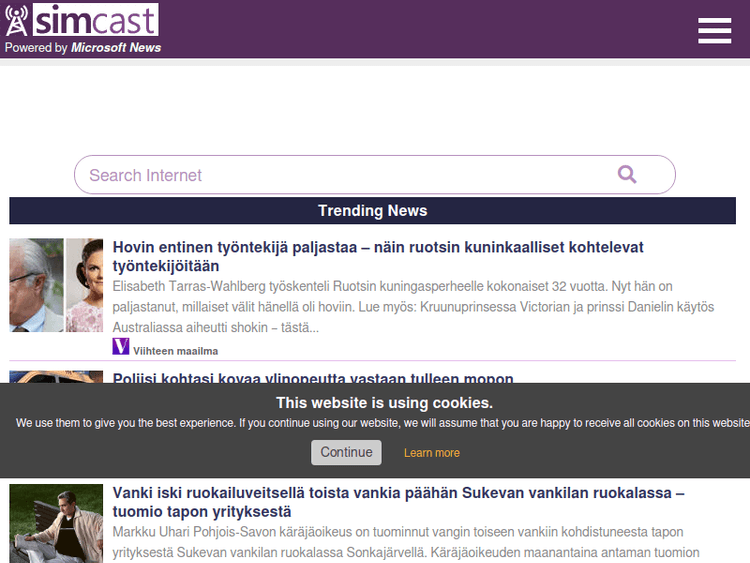The image size is (750, 563).
Task: Open the headline starting Hovin entinen työntekijä paljastaa
Action: [x=378, y=257]
